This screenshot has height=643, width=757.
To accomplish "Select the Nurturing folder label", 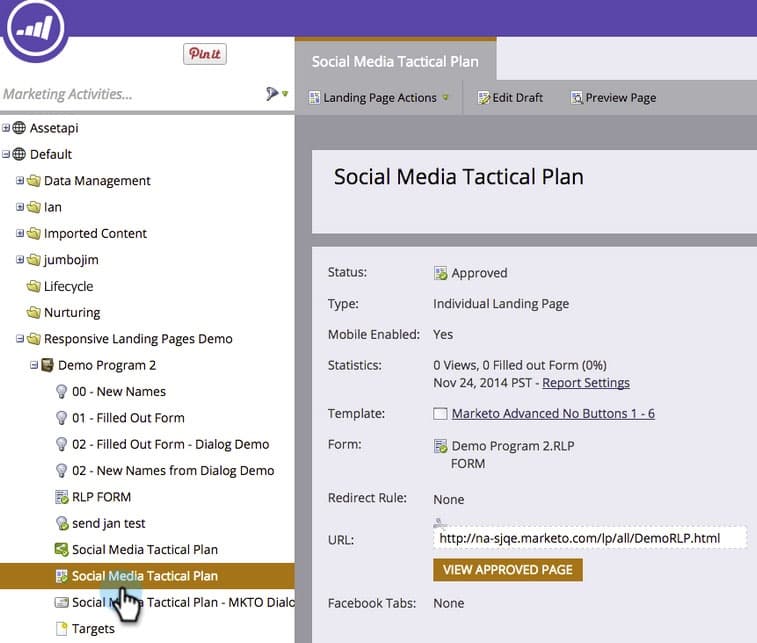I will [x=72, y=312].
